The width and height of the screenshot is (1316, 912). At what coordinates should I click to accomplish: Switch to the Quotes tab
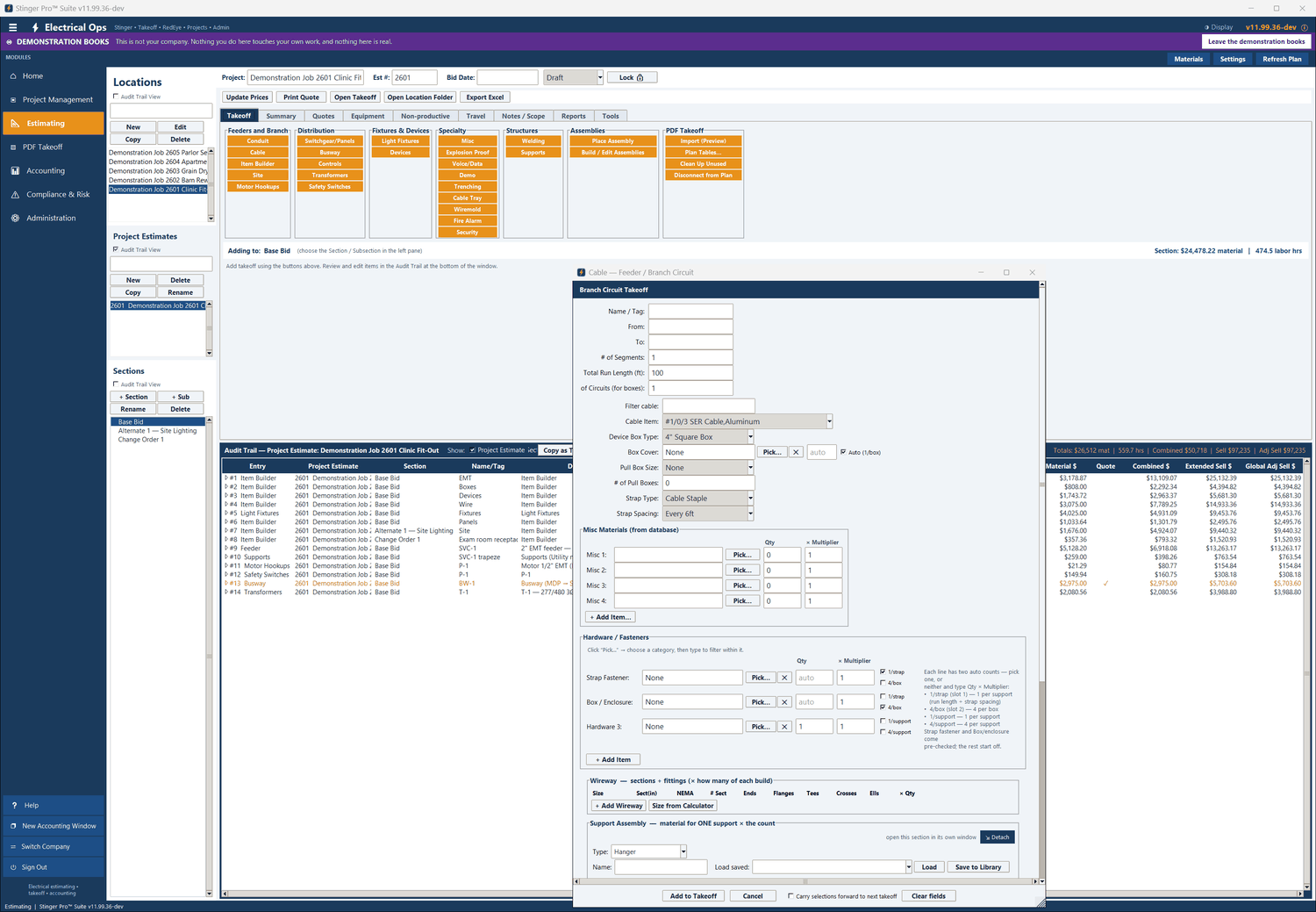[x=324, y=116]
